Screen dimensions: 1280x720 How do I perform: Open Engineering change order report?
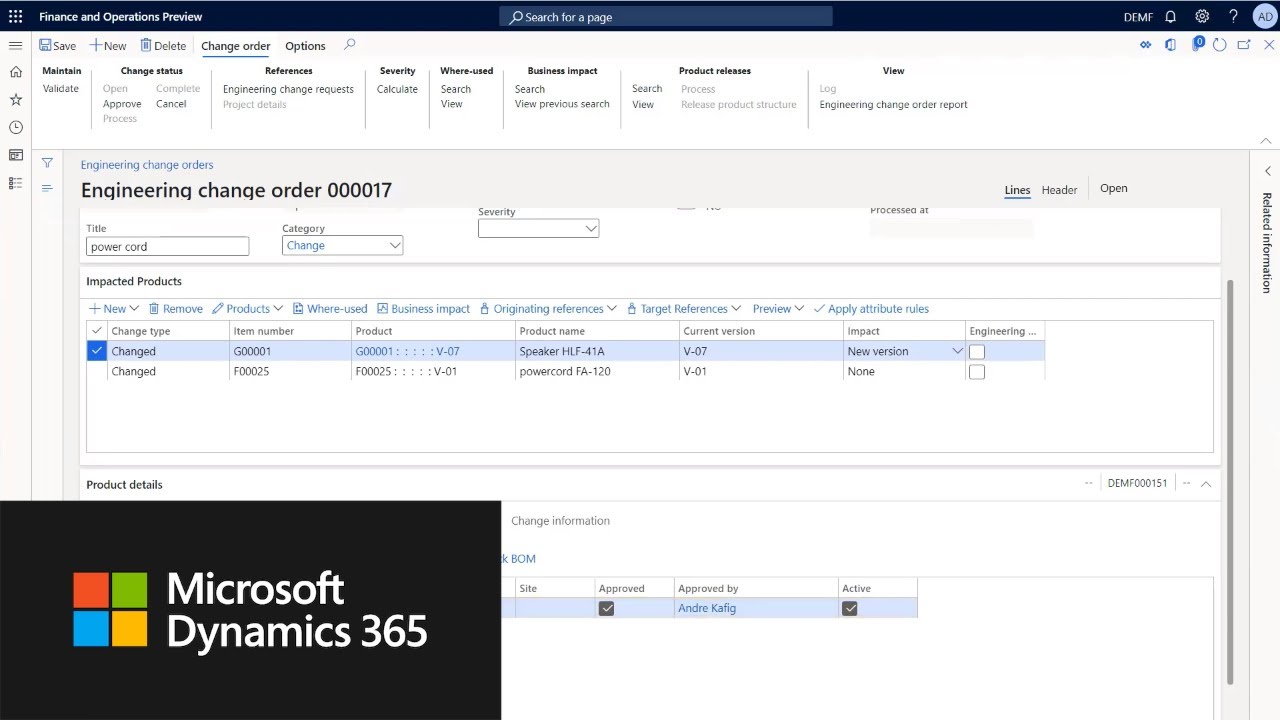893,105
